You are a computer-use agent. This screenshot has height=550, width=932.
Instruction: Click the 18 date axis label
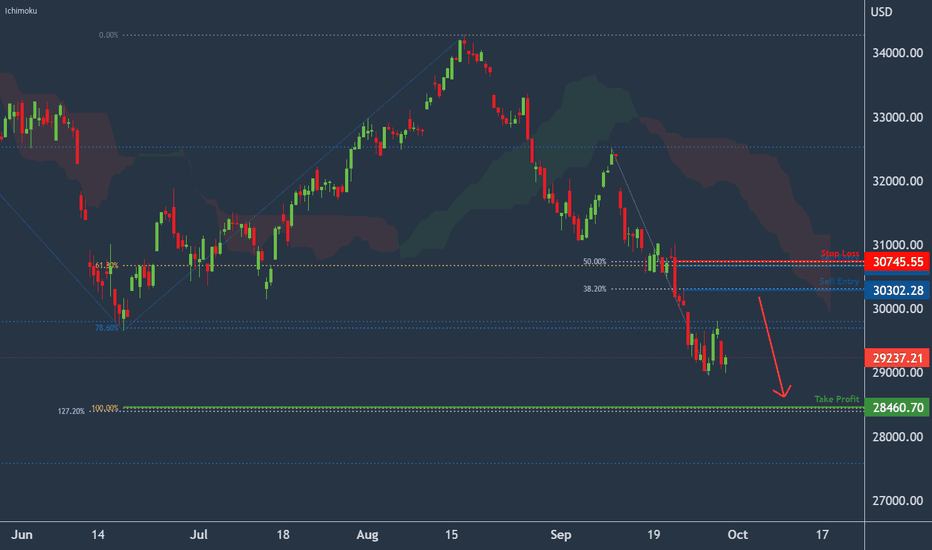(x=283, y=535)
